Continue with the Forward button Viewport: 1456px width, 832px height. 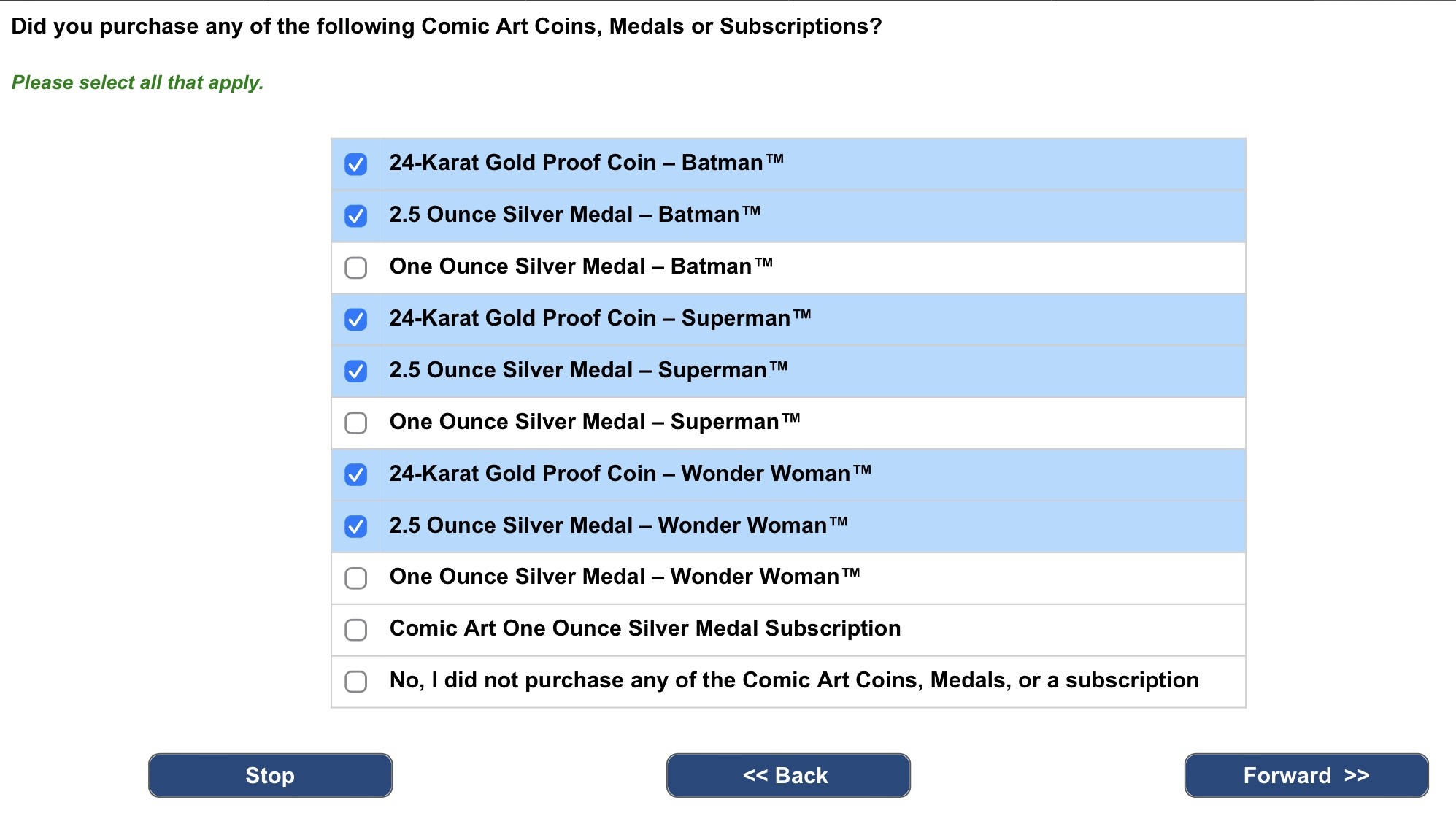click(x=1306, y=775)
